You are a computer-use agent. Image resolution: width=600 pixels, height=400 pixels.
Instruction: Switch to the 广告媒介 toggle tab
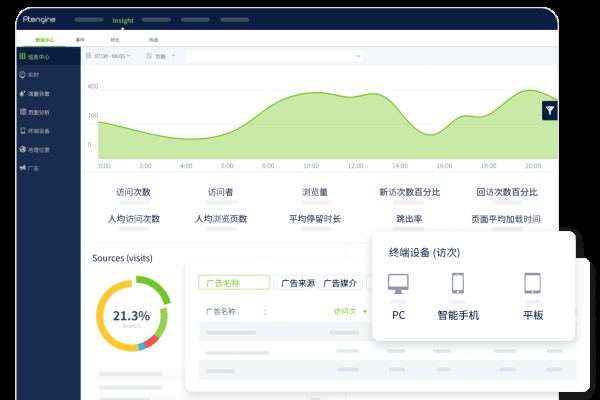pyautogui.click(x=341, y=283)
